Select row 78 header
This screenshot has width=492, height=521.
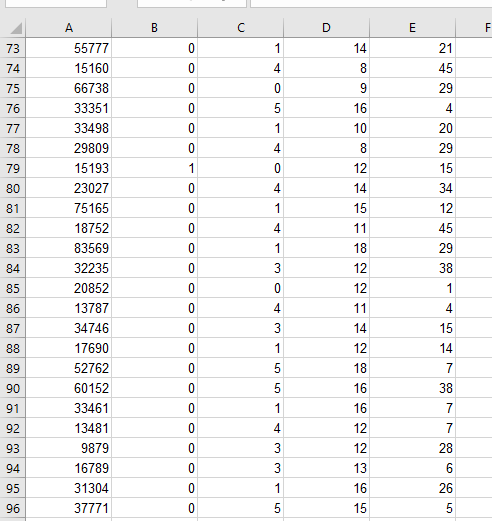tap(13, 148)
